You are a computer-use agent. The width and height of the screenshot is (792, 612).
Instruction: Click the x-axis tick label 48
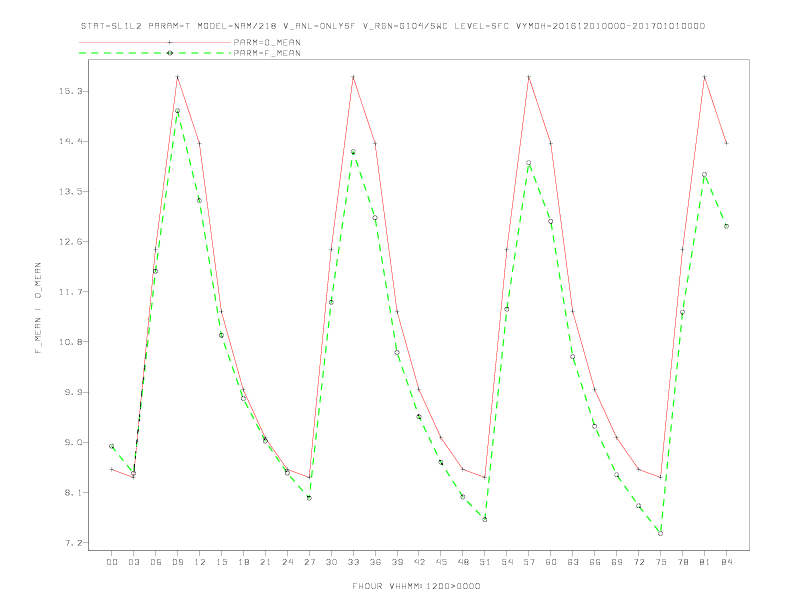click(463, 562)
